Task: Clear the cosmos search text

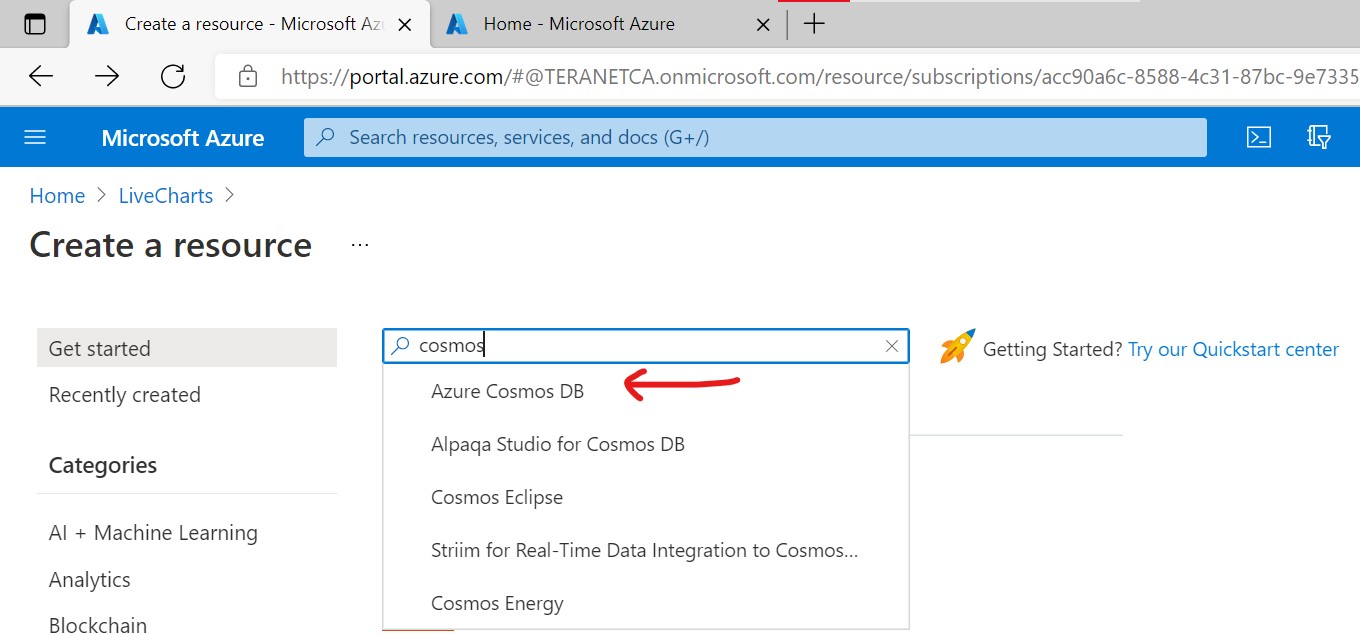Action: (x=892, y=346)
